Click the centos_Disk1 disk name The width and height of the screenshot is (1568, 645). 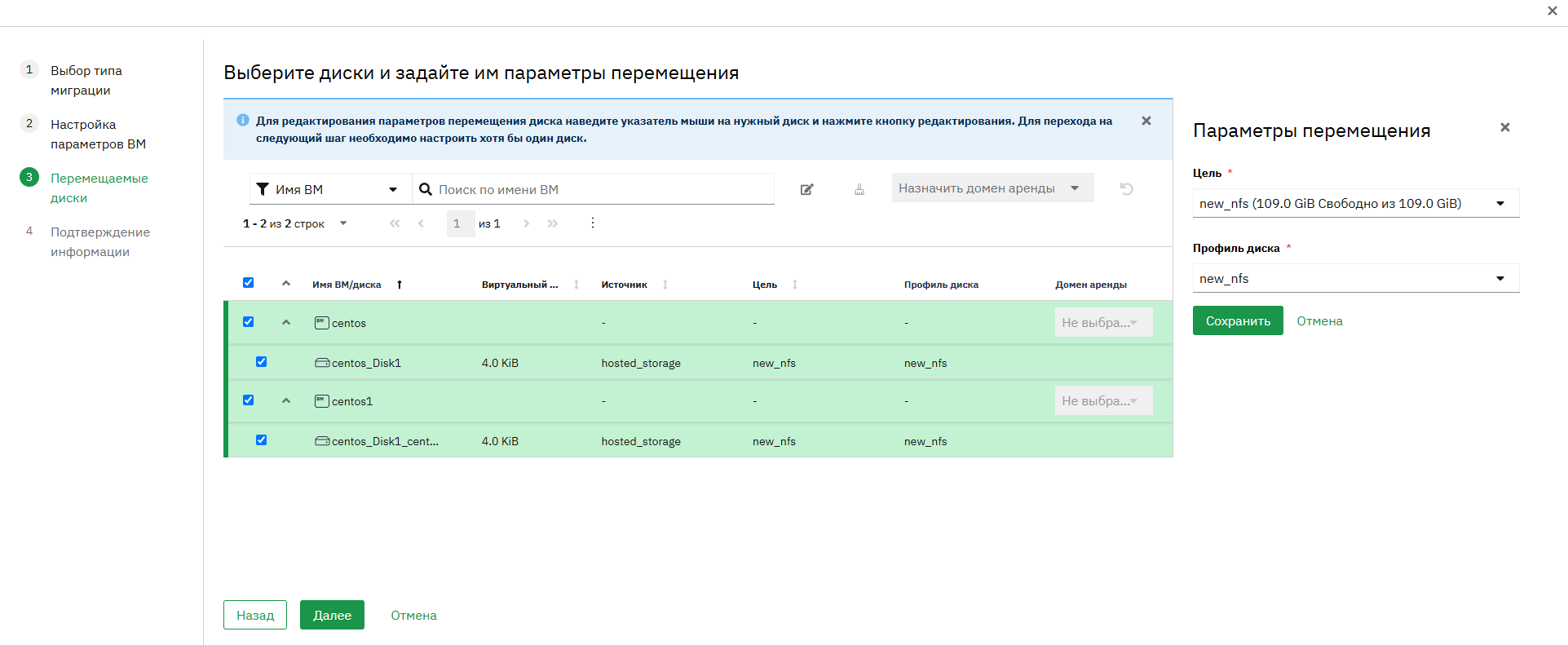coord(366,363)
